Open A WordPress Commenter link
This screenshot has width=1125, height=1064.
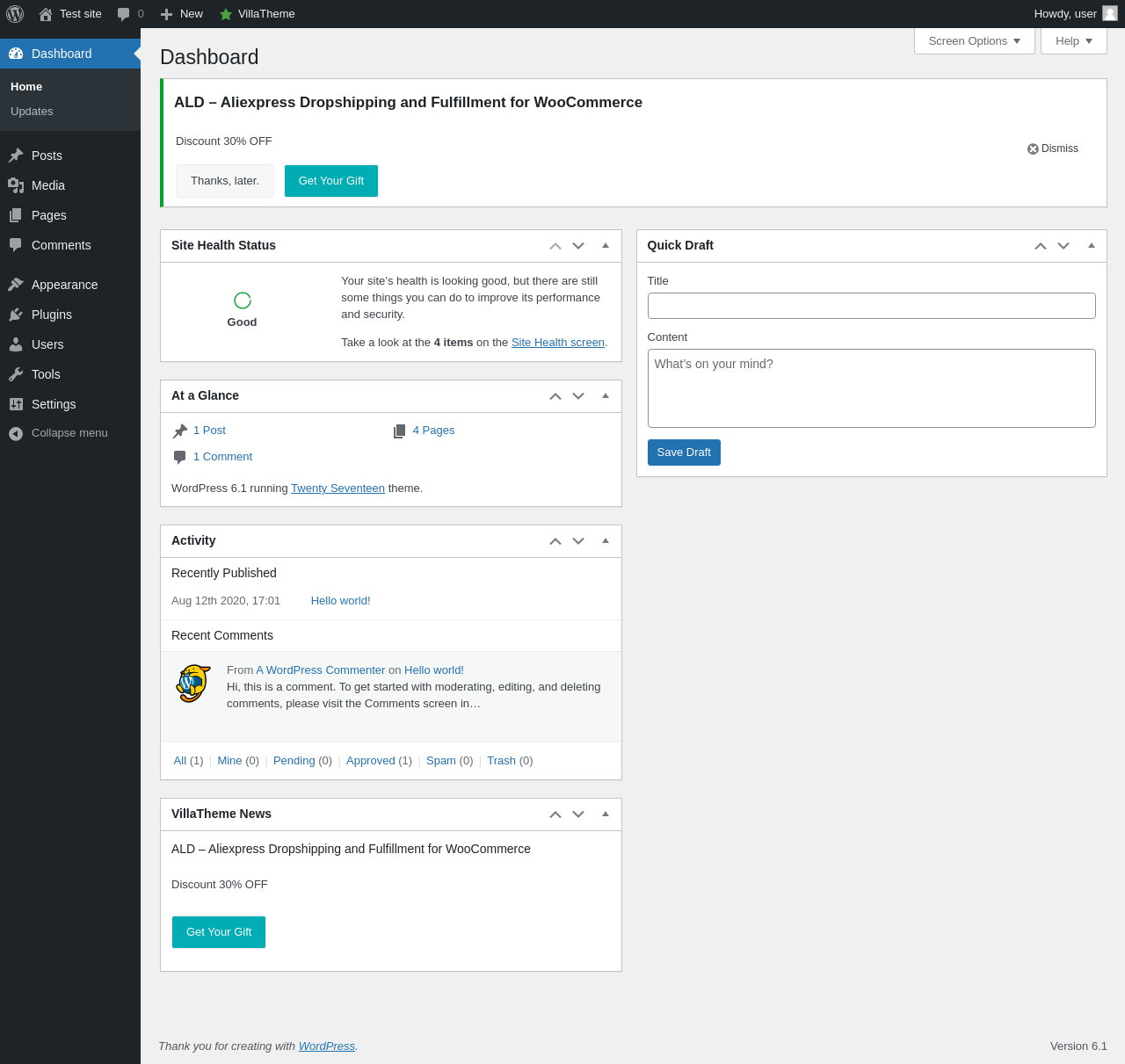click(x=321, y=670)
